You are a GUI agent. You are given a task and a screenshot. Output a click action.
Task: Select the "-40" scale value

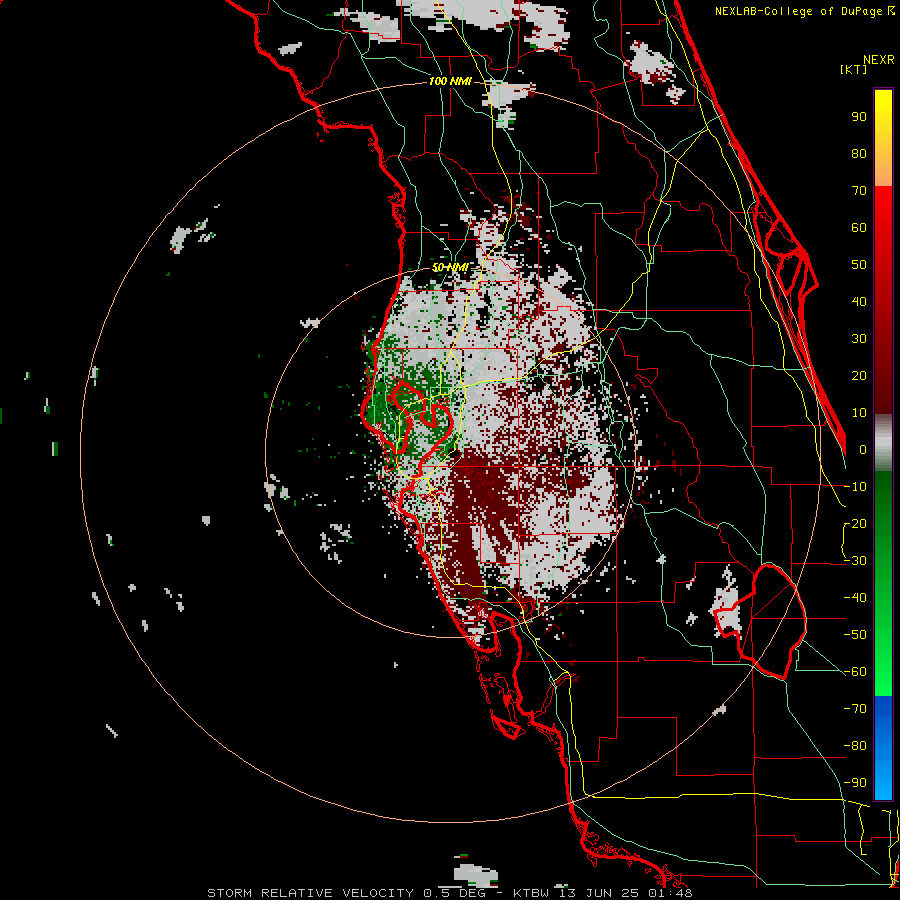click(855, 598)
